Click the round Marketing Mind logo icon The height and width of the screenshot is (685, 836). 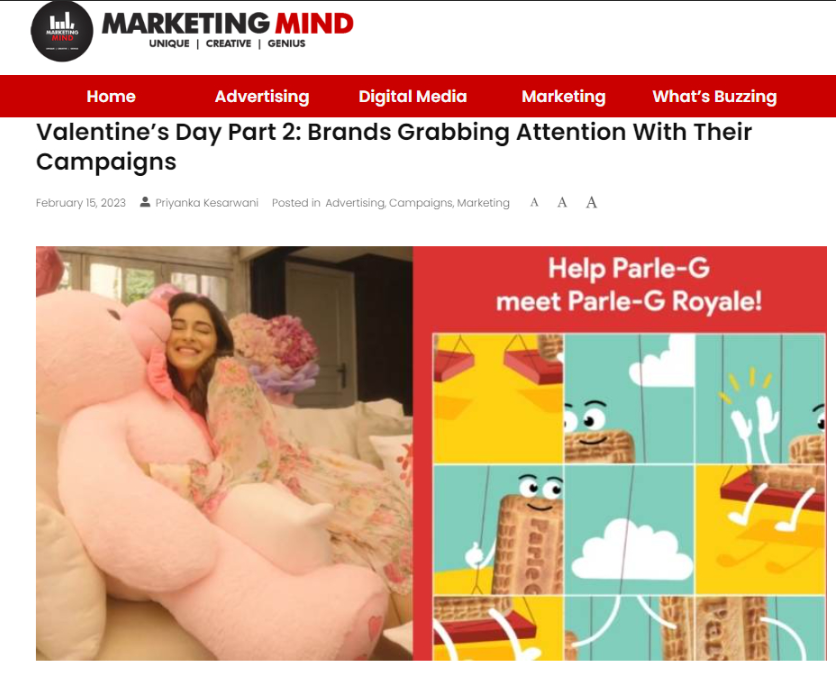[62, 31]
